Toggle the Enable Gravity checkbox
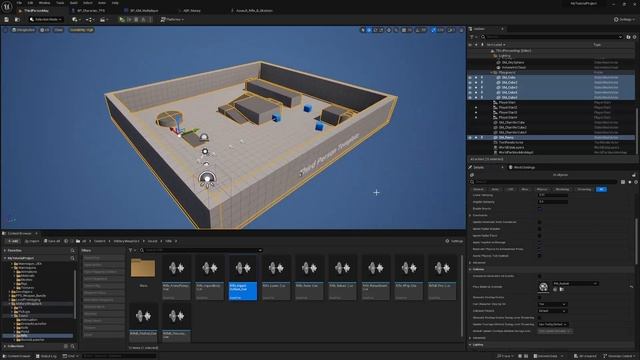 pos(540,209)
